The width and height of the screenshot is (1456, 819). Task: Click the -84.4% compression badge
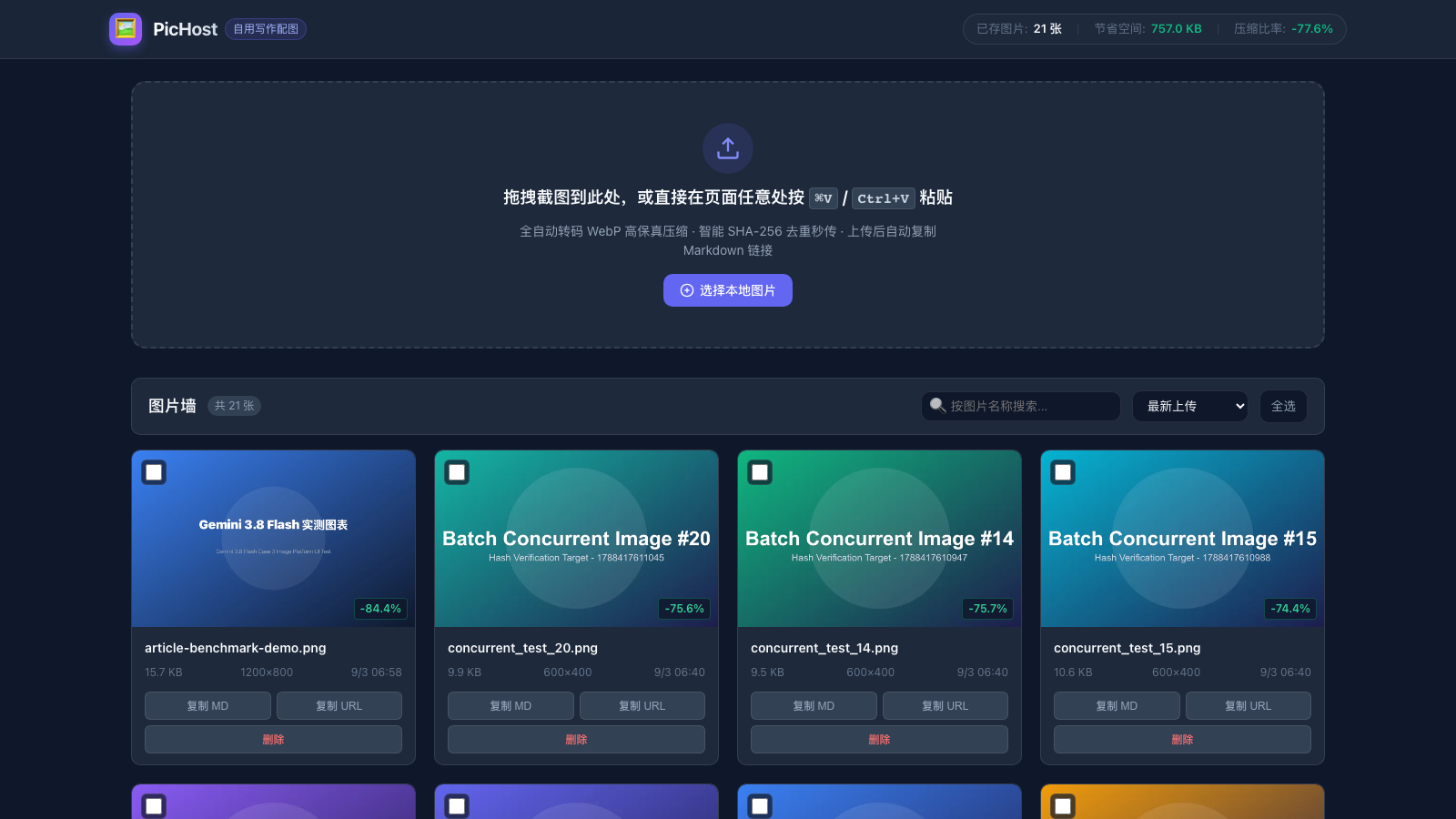(380, 609)
